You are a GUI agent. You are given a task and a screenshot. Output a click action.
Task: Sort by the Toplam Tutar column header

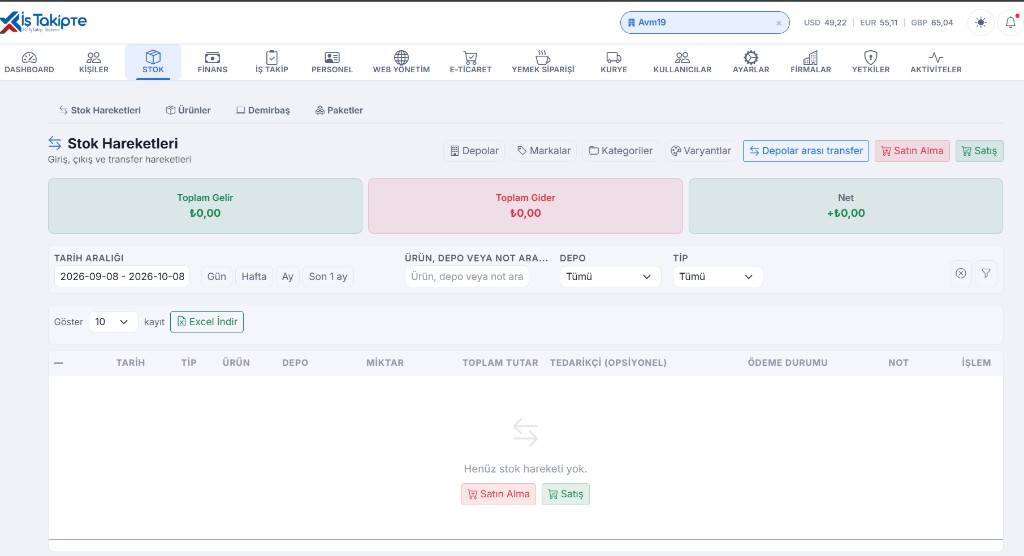coord(500,363)
